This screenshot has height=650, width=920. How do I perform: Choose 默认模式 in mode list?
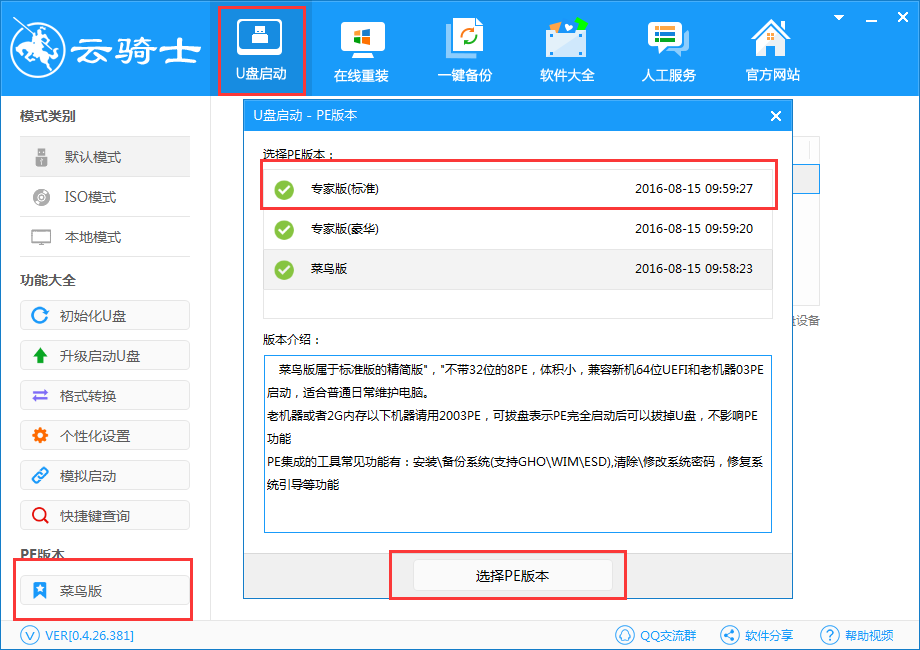(x=104, y=157)
